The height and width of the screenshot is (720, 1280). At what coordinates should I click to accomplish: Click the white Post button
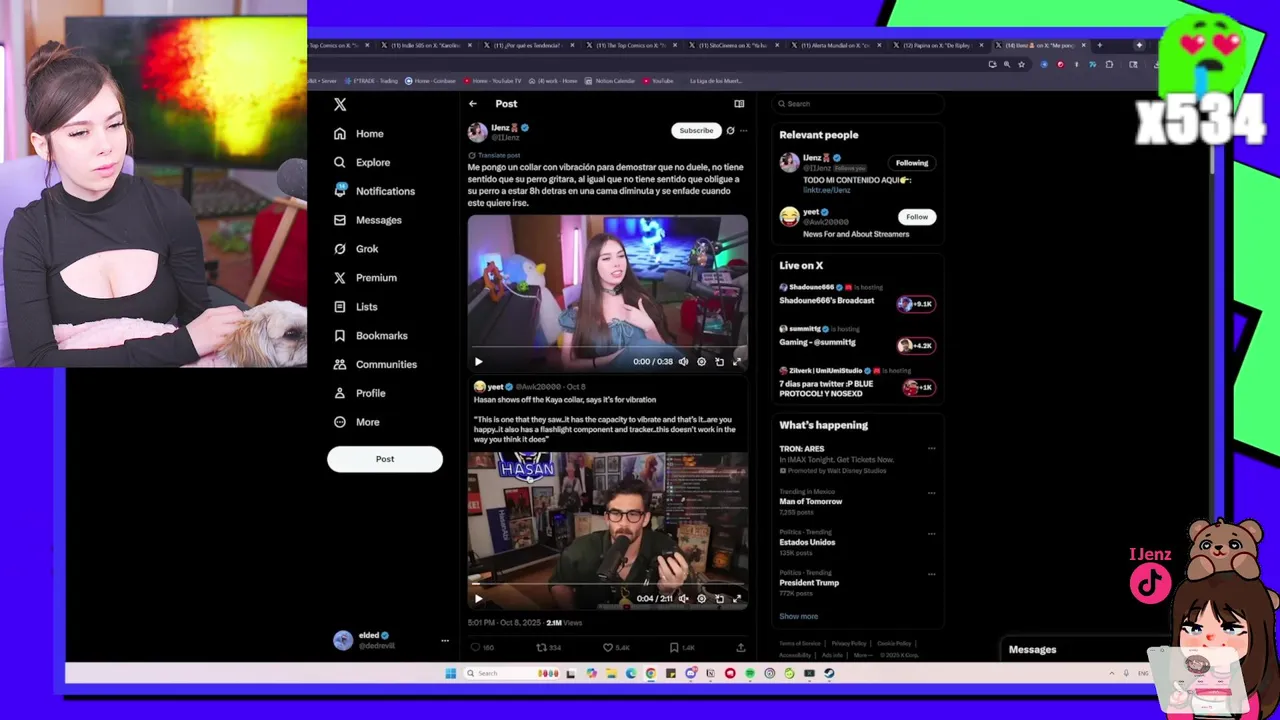coord(385,459)
